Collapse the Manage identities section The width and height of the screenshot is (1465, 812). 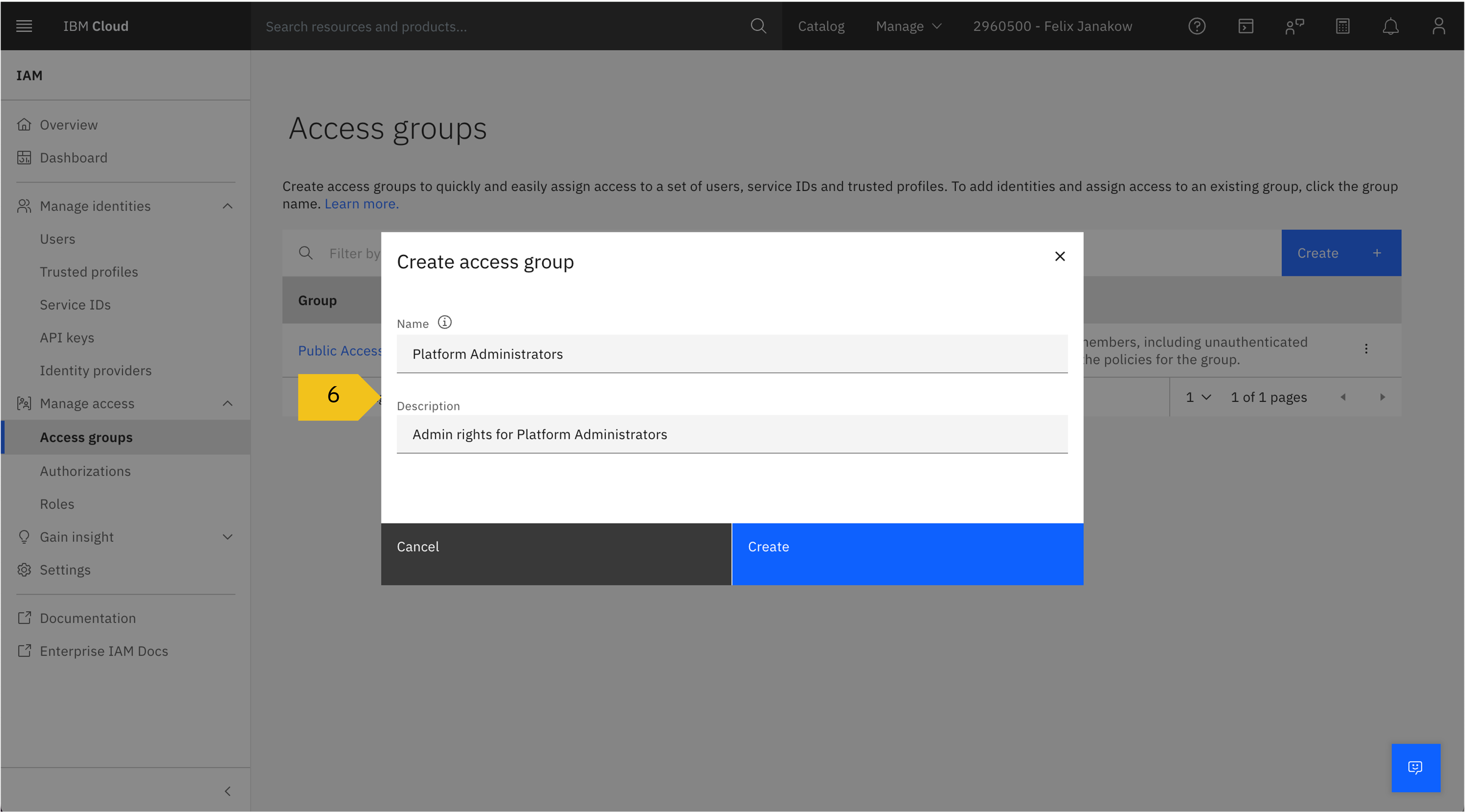[x=227, y=206]
